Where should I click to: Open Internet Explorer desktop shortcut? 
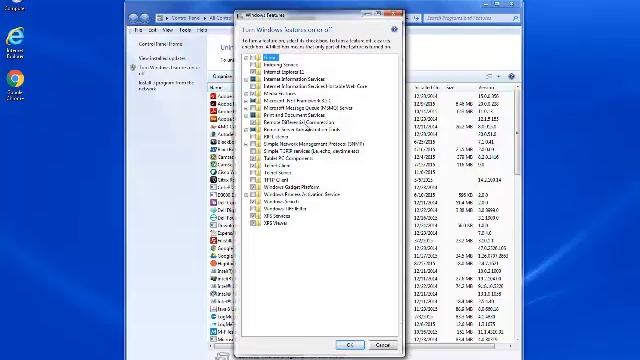[x=15, y=42]
